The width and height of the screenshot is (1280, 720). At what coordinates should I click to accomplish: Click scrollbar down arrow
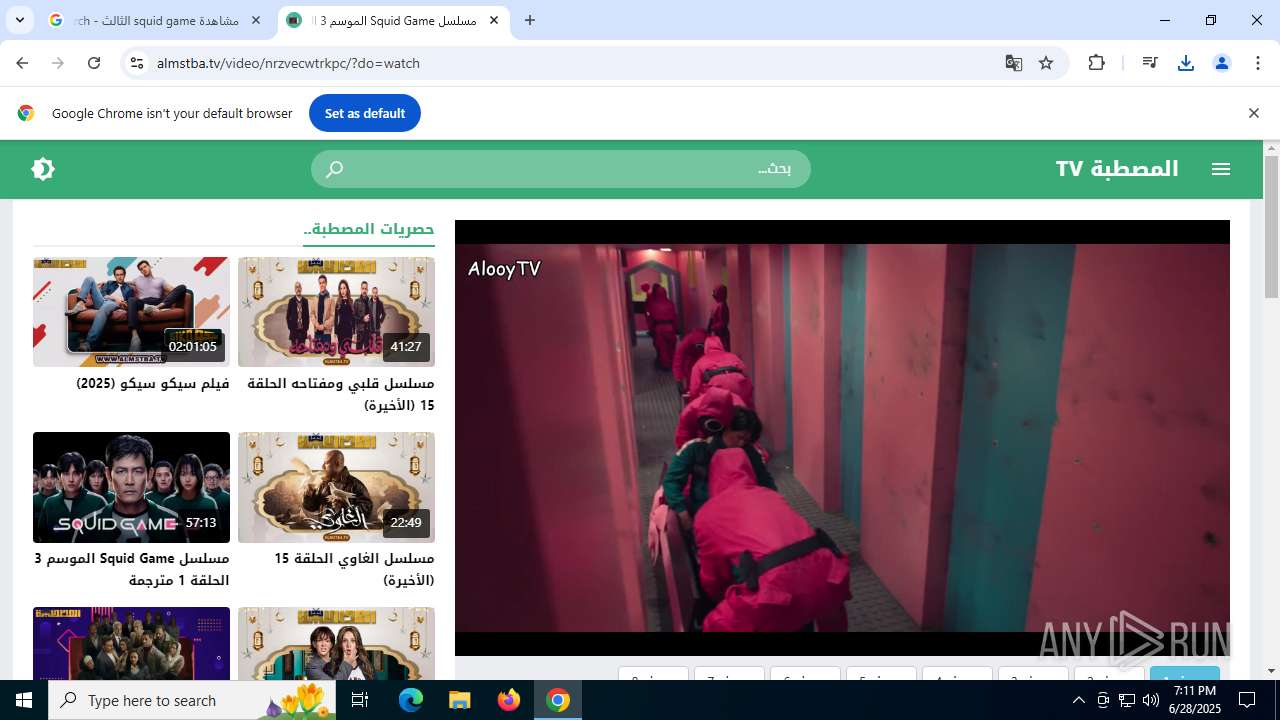[1271, 671]
